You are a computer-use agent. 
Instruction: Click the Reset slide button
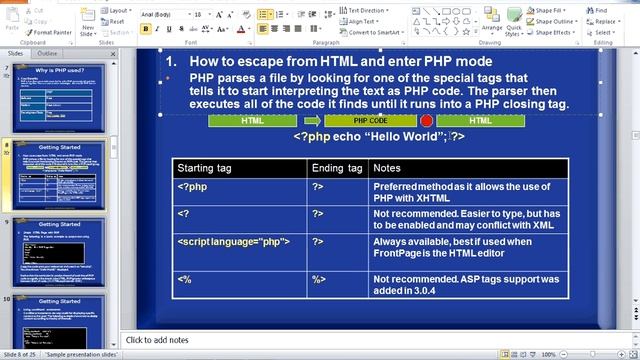coord(113,21)
